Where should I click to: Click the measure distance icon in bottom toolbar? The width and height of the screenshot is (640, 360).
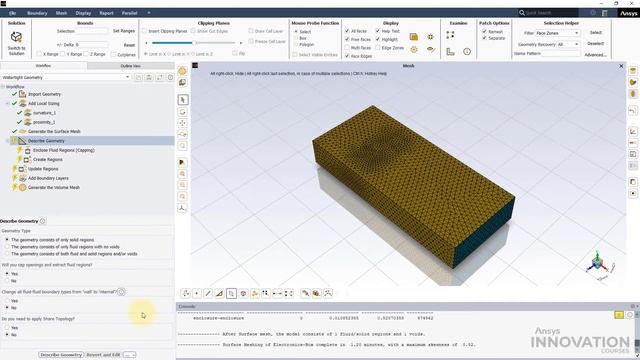pos(277,293)
